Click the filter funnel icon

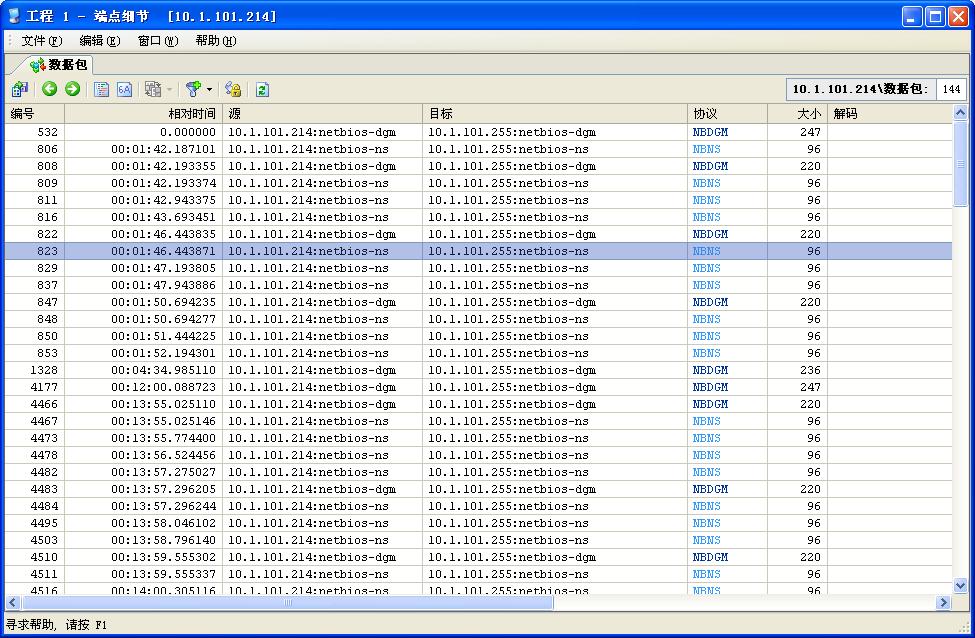coord(193,89)
